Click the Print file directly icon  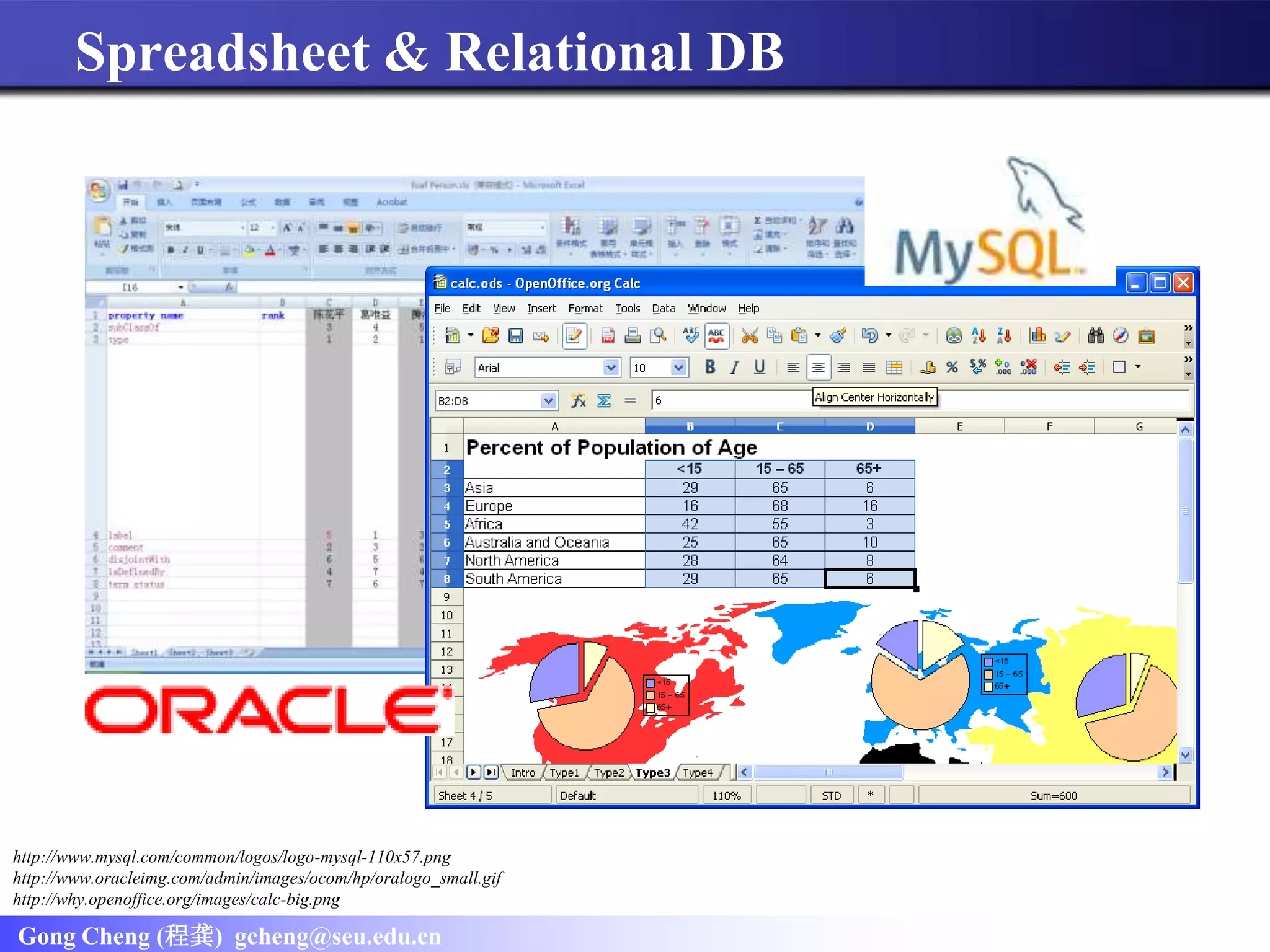(x=633, y=336)
